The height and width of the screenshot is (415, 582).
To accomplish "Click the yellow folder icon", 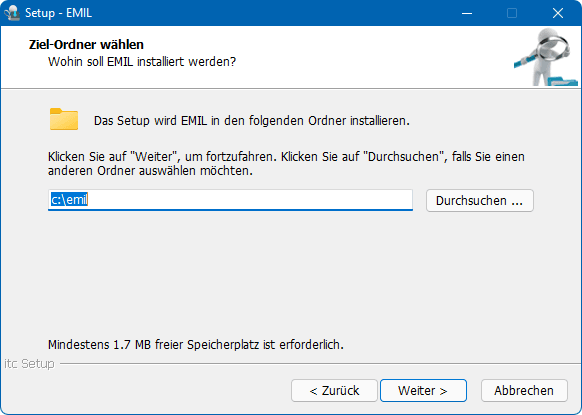I will (64, 119).
